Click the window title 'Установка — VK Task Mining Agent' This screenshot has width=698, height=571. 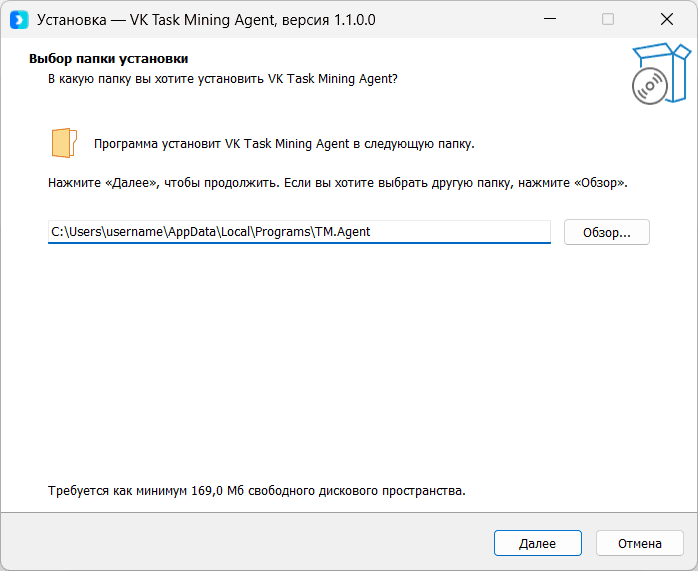[156, 20]
